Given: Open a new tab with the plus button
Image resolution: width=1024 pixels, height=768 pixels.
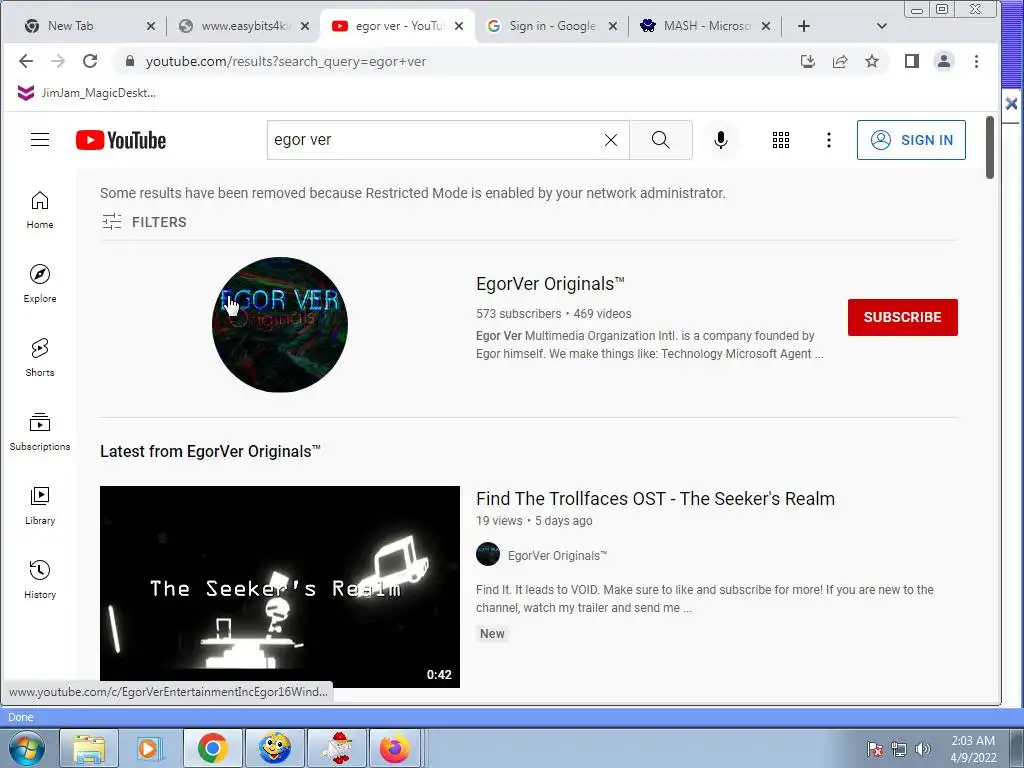Looking at the screenshot, I should (804, 26).
